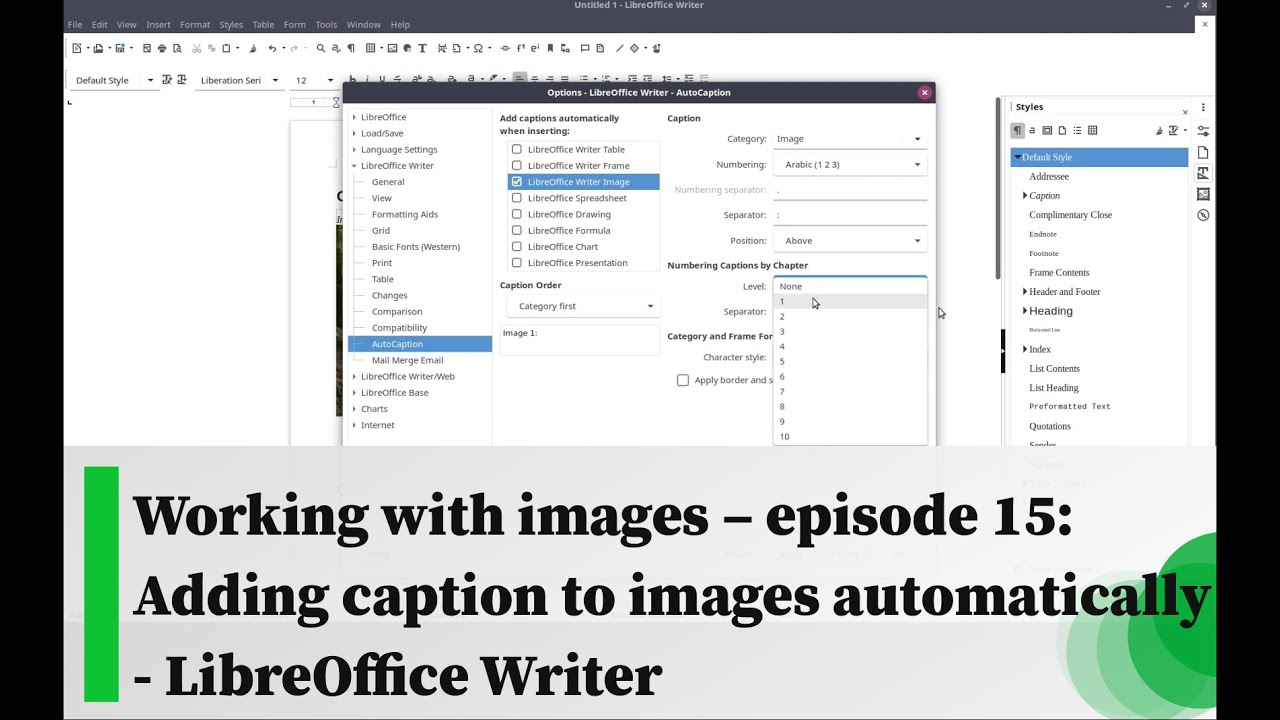Viewport: 1280px width, 720px height.
Task: Enable LibreOffice Spreadsheet caption checkbox
Action: 517,198
